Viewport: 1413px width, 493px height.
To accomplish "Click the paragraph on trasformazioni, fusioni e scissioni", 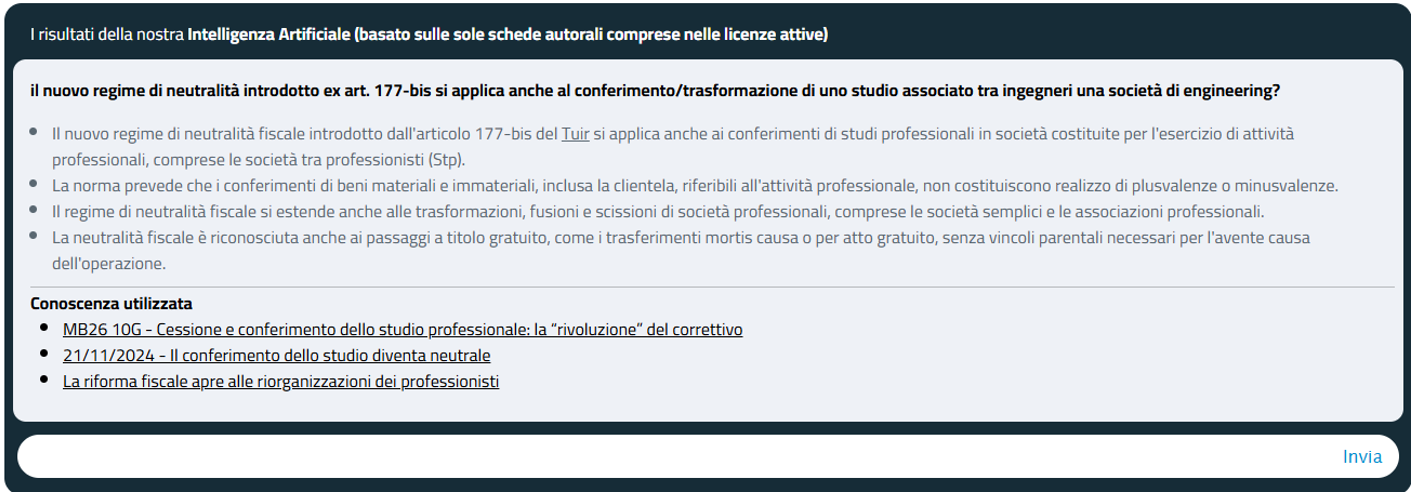I will coord(658,212).
